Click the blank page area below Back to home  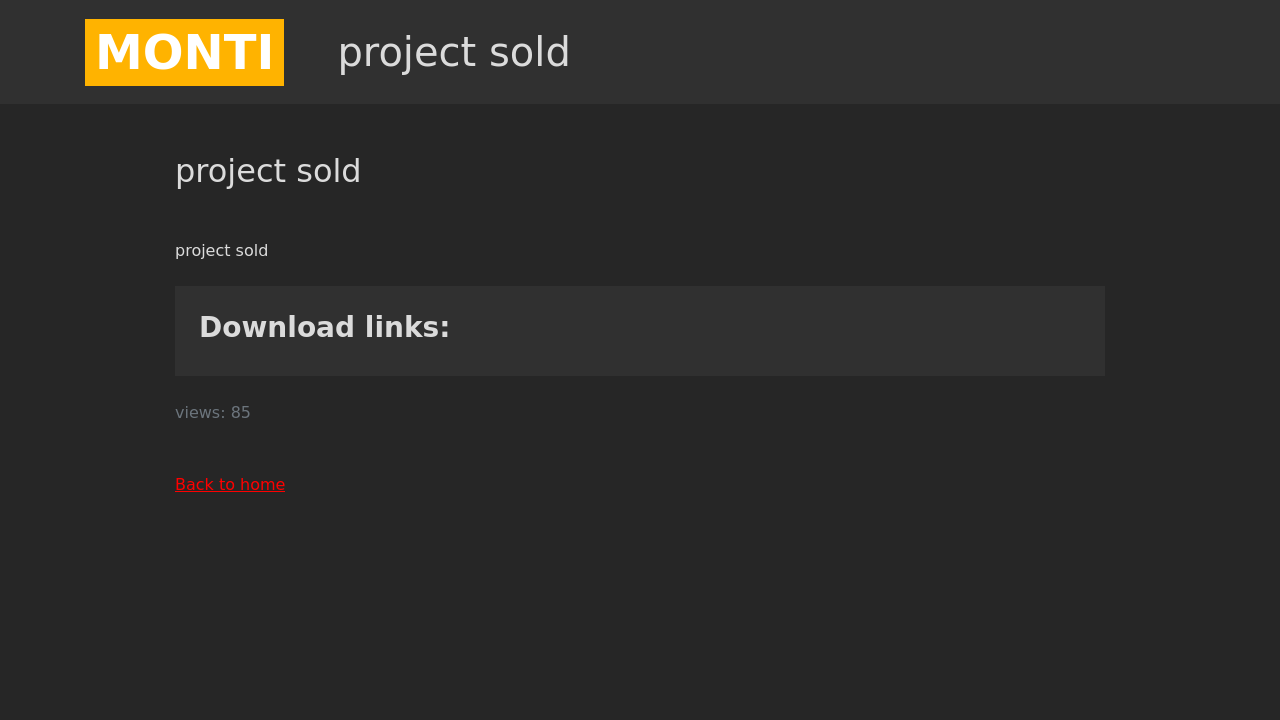pyautogui.click(x=640, y=610)
